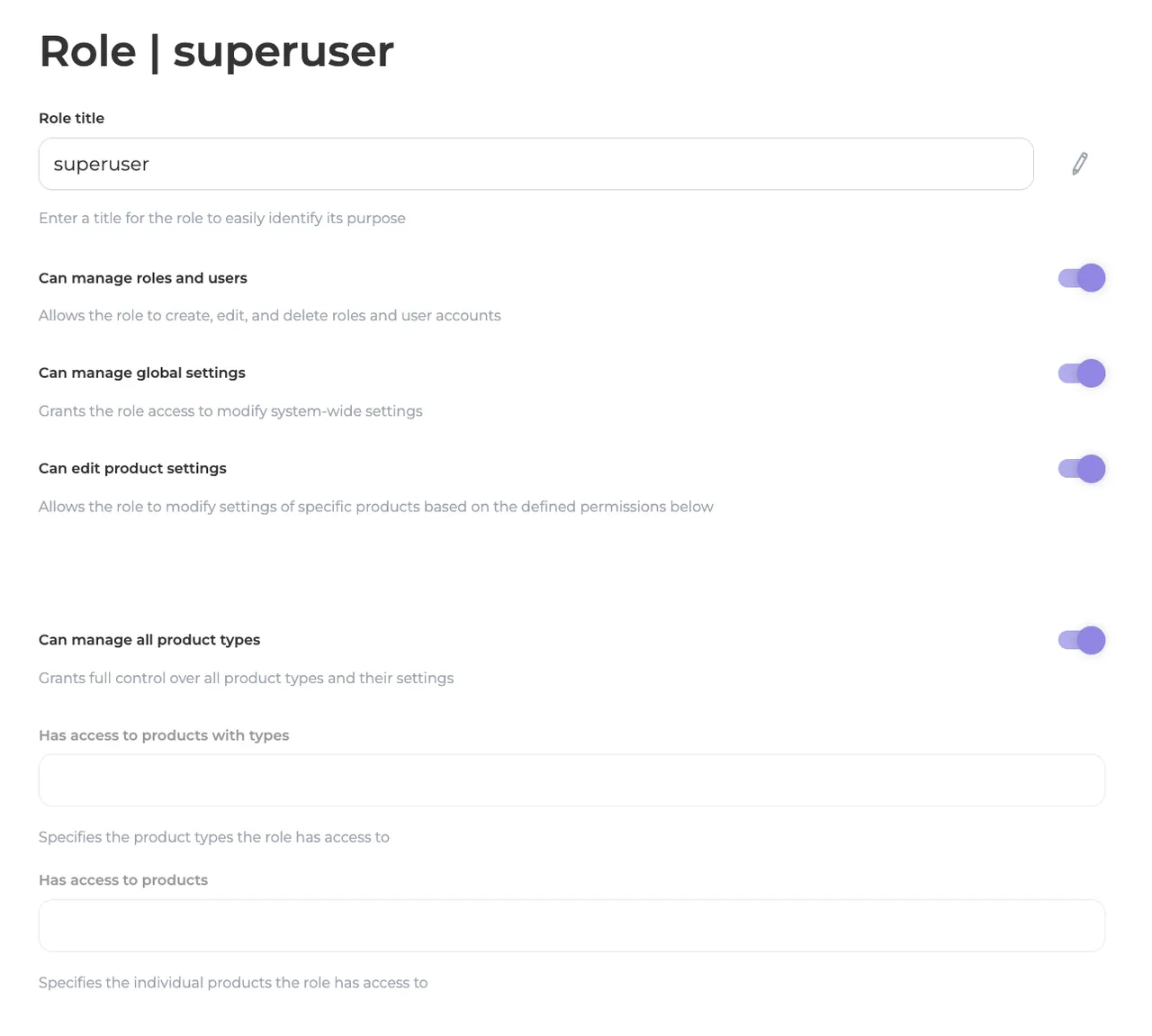Viewport: 1152px width, 1036px height.
Task: Click the "Has access to products" label
Action: (123, 880)
